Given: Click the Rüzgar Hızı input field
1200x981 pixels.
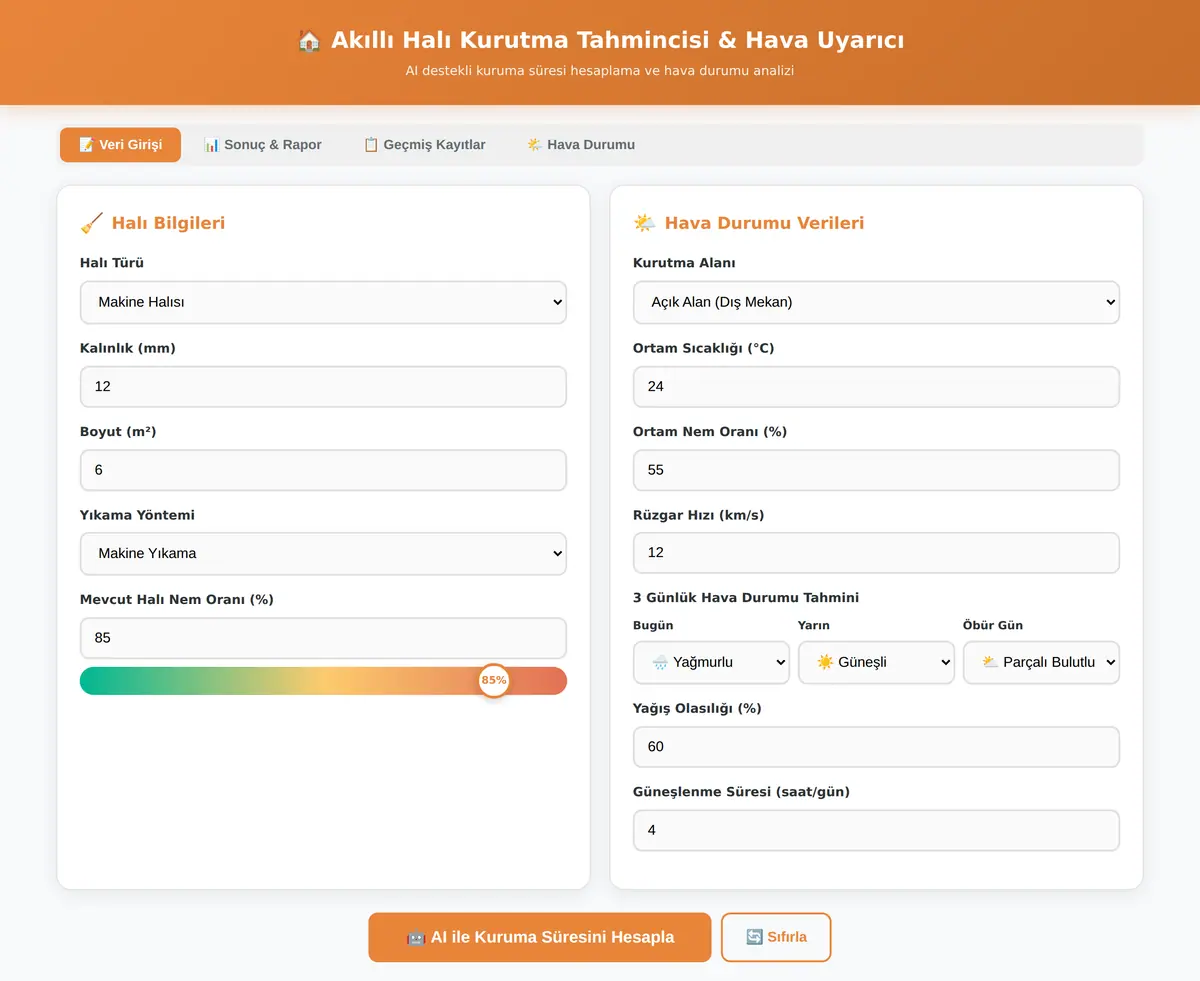Looking at the screenshot, I should [x=876, y=553].
